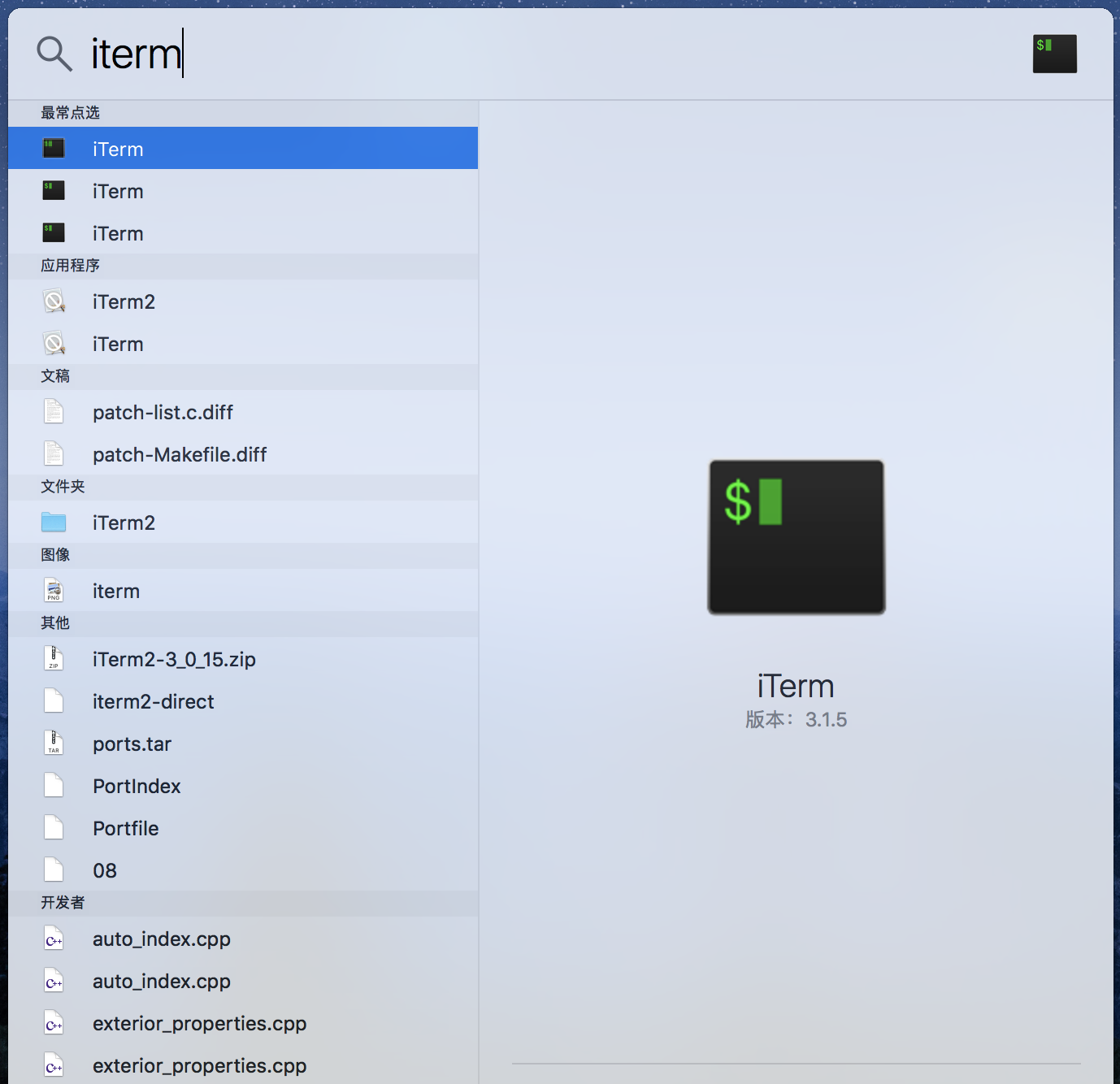Click the TAR archive icon for ports.tar
Image resolution: width=1120 pixels, height=1084 pixels.
[54, 744]
